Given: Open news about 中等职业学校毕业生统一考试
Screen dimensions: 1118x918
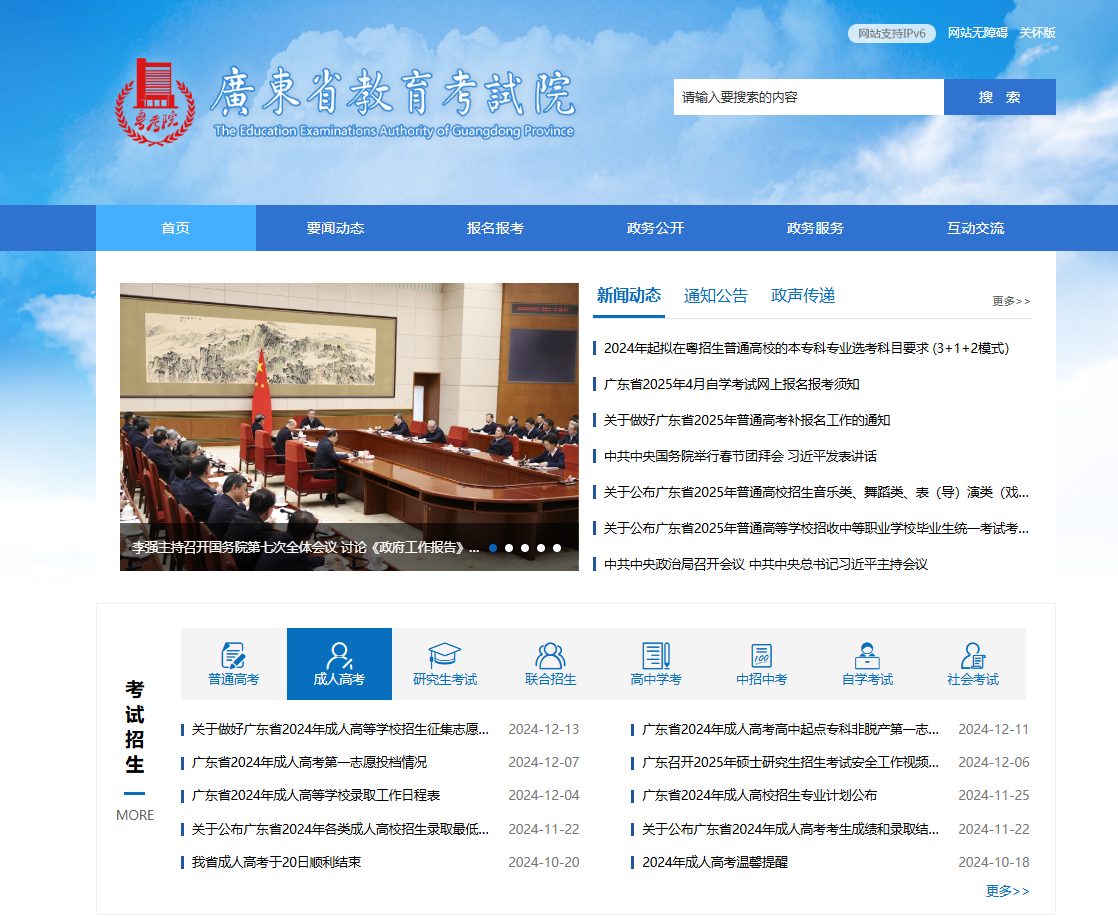Looking at the screenshot, I should pyautogui.click(x=816, y=529).
